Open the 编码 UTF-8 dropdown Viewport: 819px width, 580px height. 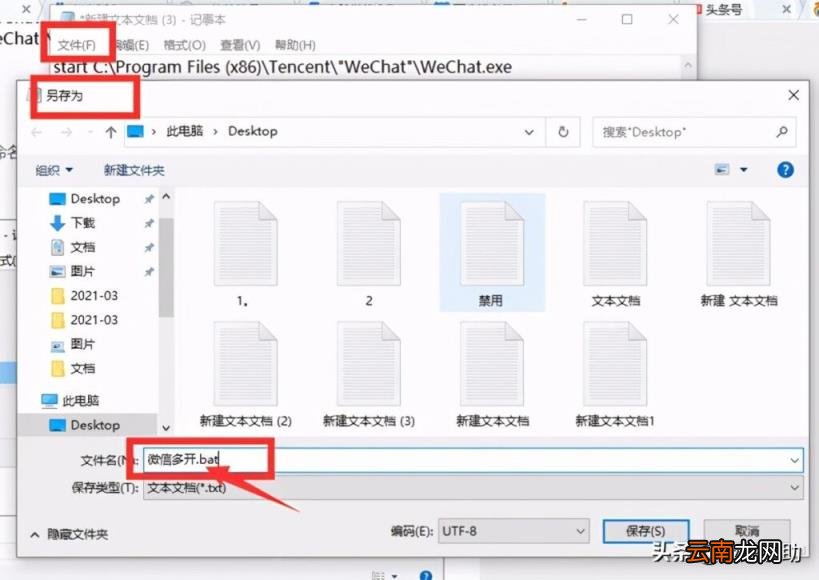click(x=513, y=531)
